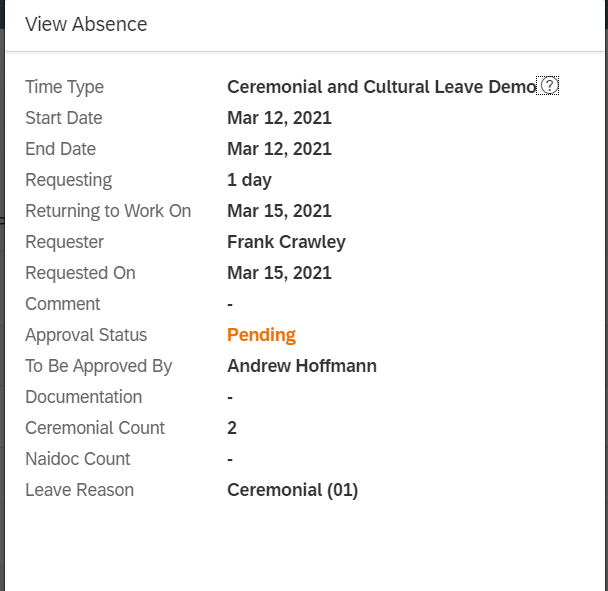This screenshot has height=591, width=608.
Task: Click the Documentation label
Action: coord(83,397)
